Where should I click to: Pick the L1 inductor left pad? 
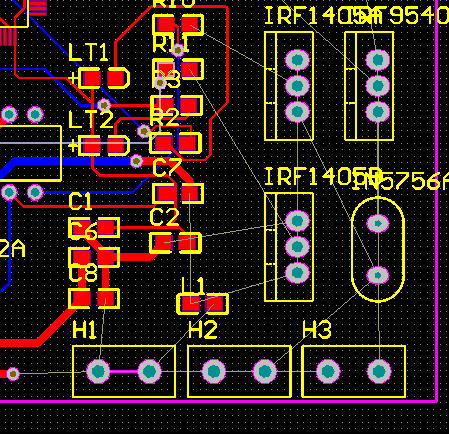[x=190, y=304]
